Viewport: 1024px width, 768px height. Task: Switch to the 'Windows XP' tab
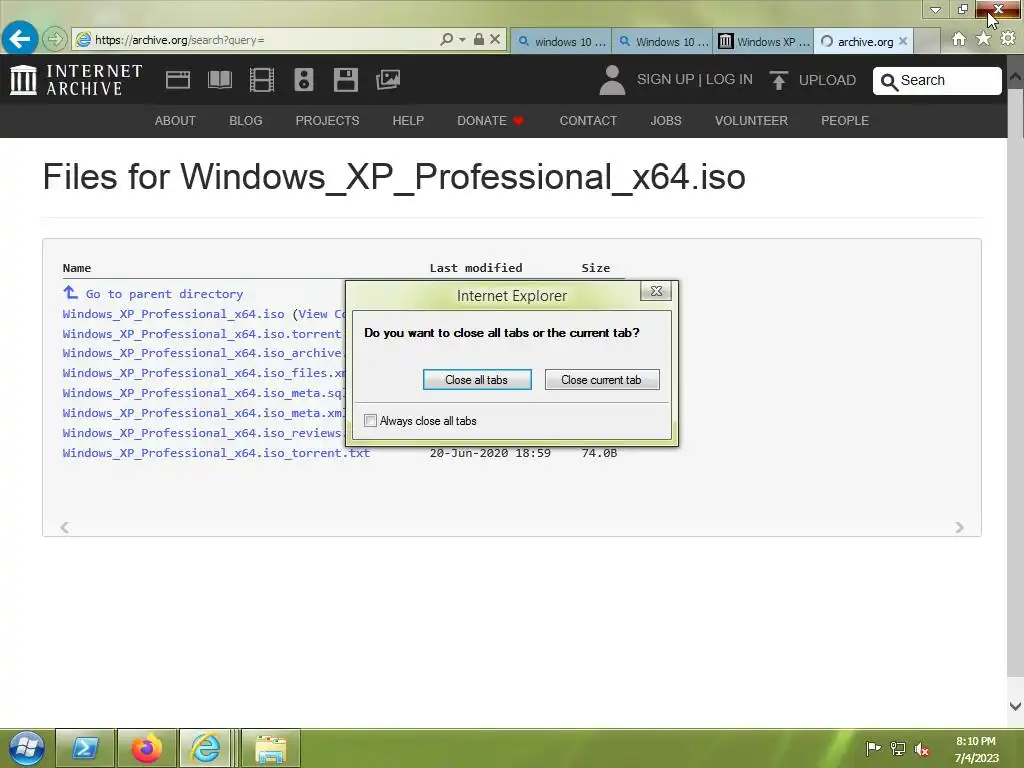pos(764,41)
